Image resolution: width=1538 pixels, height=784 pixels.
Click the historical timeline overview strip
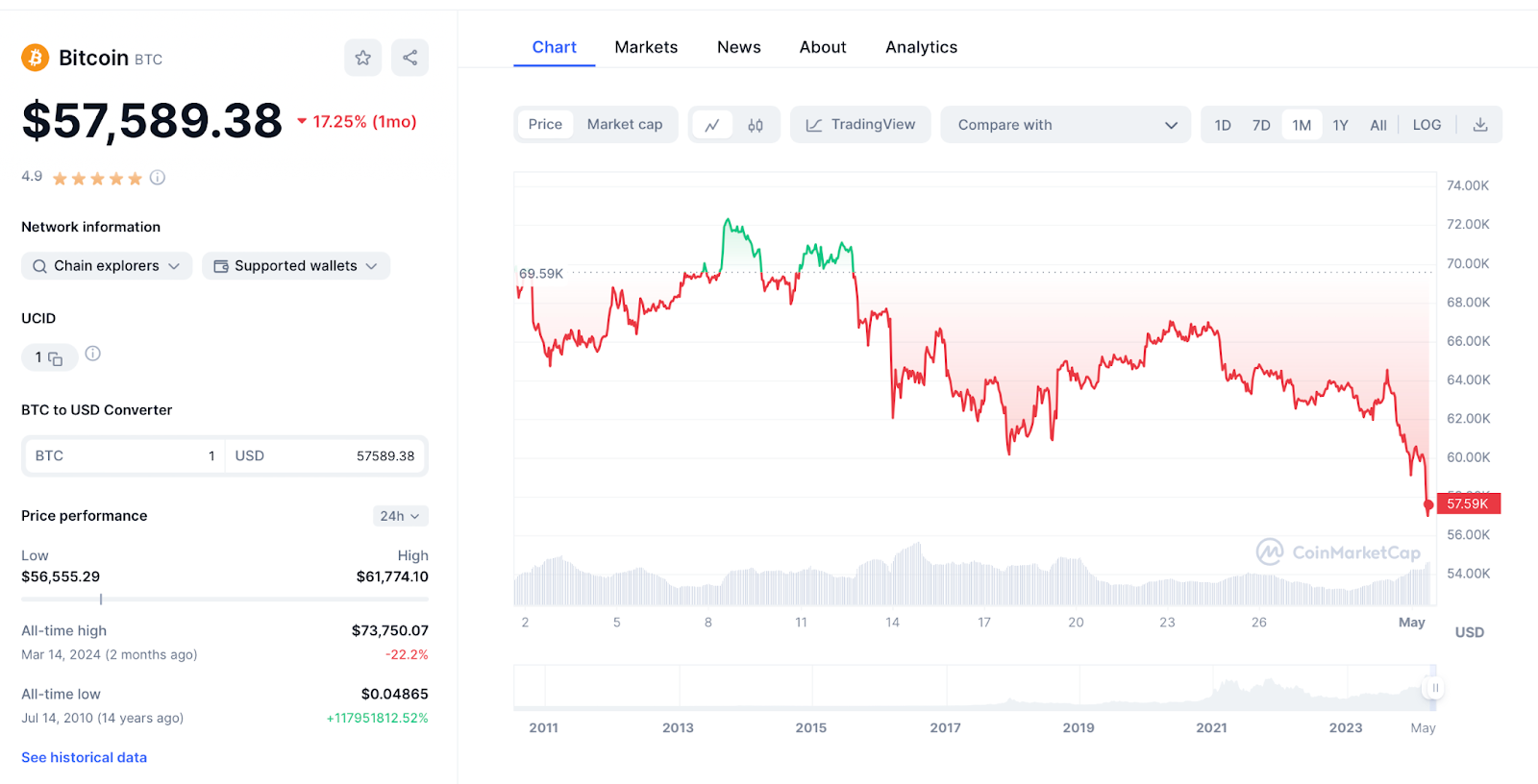(x=975, y=687)
